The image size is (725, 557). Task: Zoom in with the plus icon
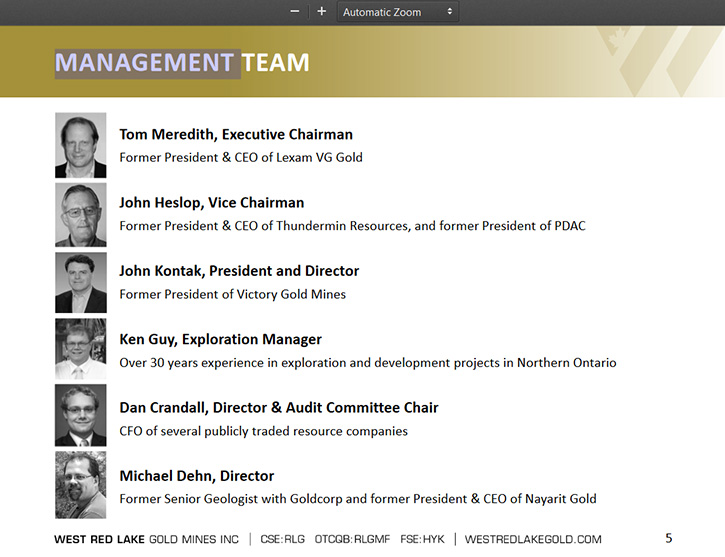pos(322,12)
